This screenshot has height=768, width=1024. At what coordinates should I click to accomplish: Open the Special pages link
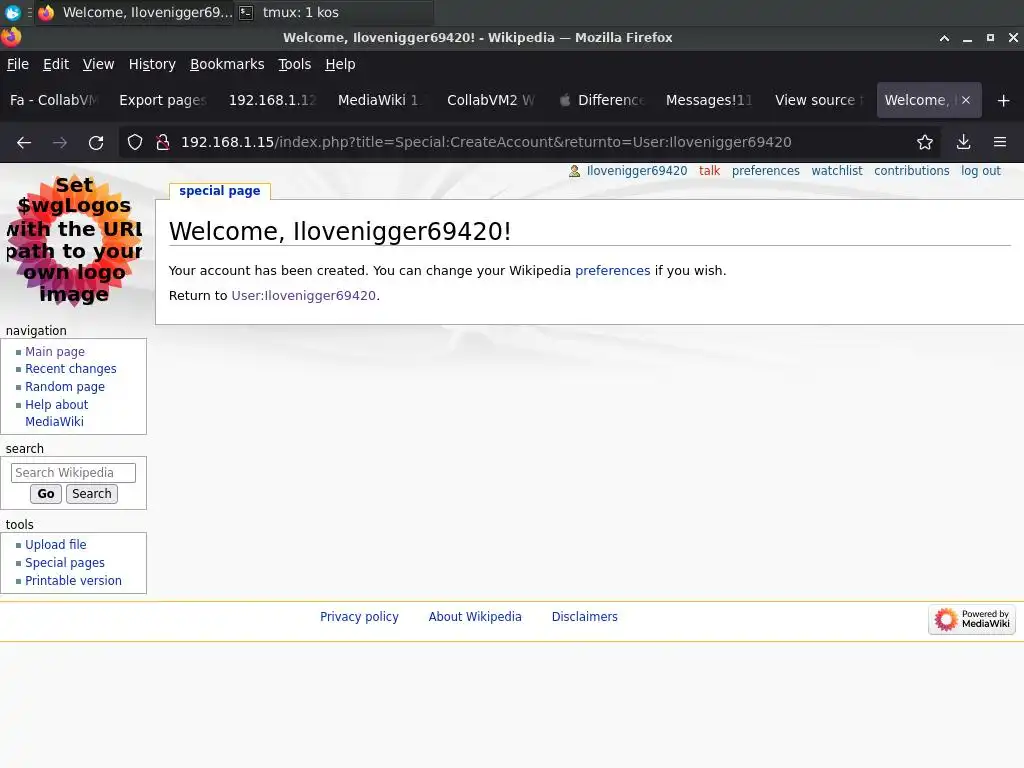tap(65, 563)
